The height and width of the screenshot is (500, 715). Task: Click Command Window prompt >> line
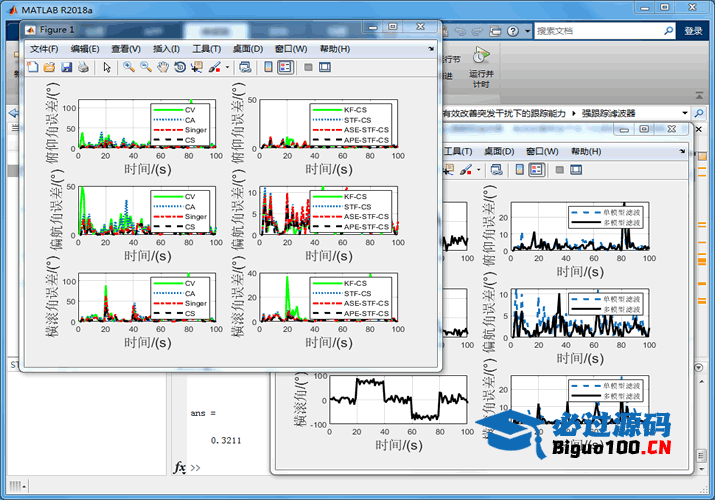pos(195,468)
